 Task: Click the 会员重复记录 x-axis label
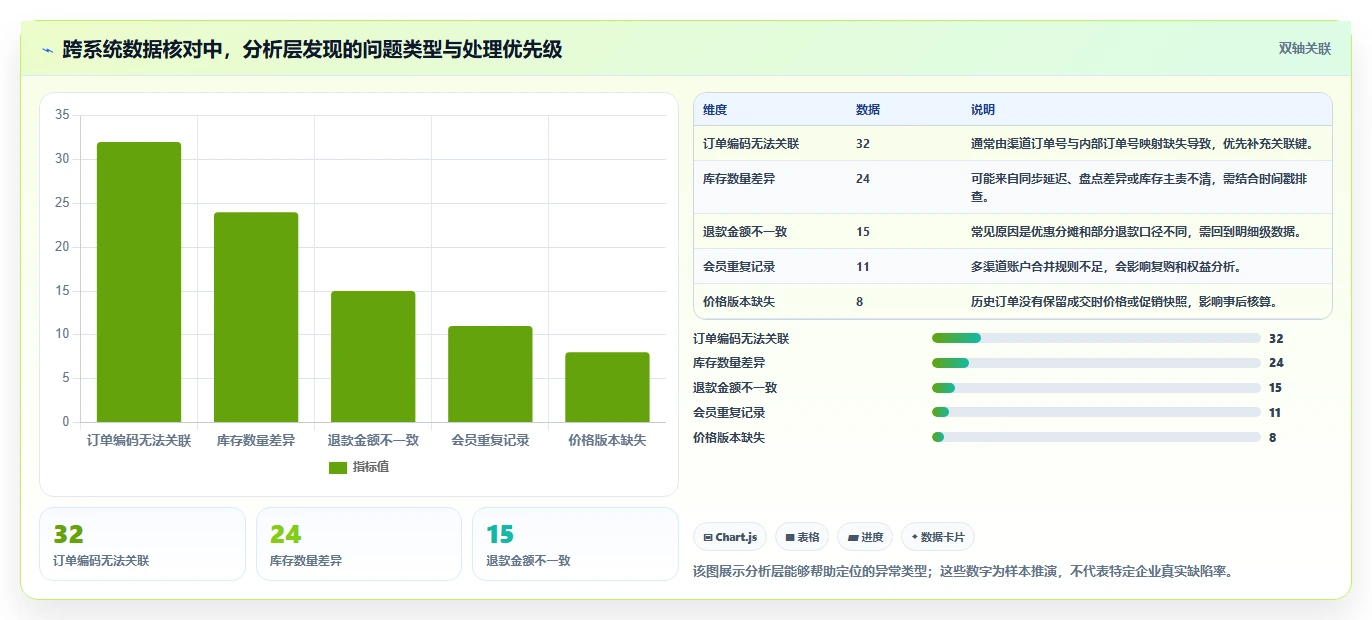(x=490, y=440)
